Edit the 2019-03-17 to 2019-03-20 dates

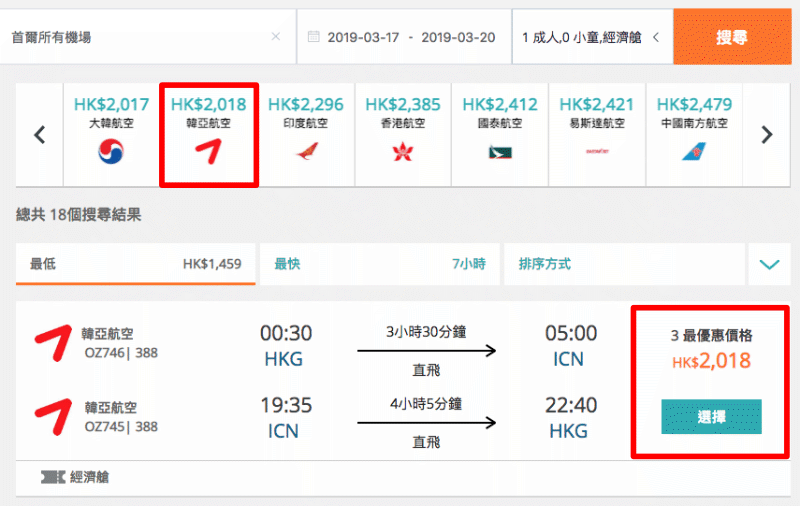pos(411,37)
